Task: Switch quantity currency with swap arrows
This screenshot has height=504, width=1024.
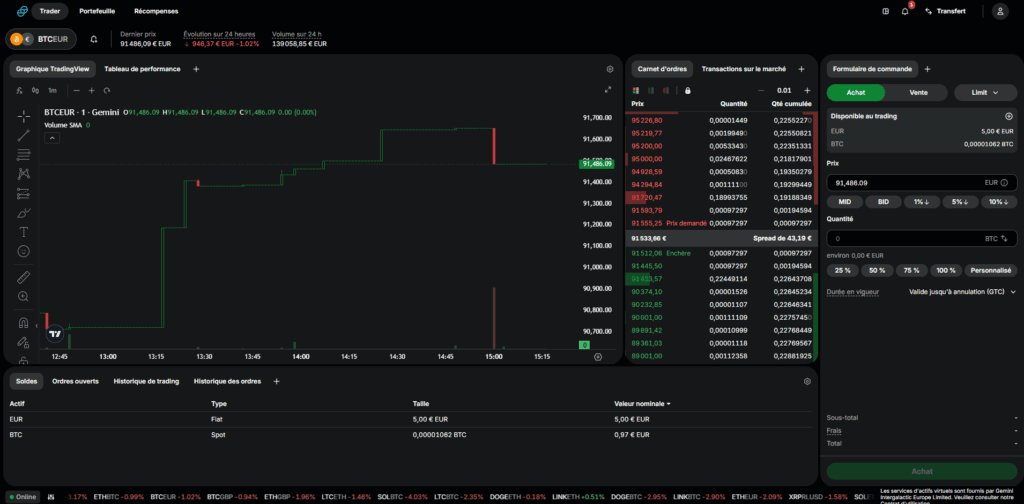Action: [x=1004, y=239]
